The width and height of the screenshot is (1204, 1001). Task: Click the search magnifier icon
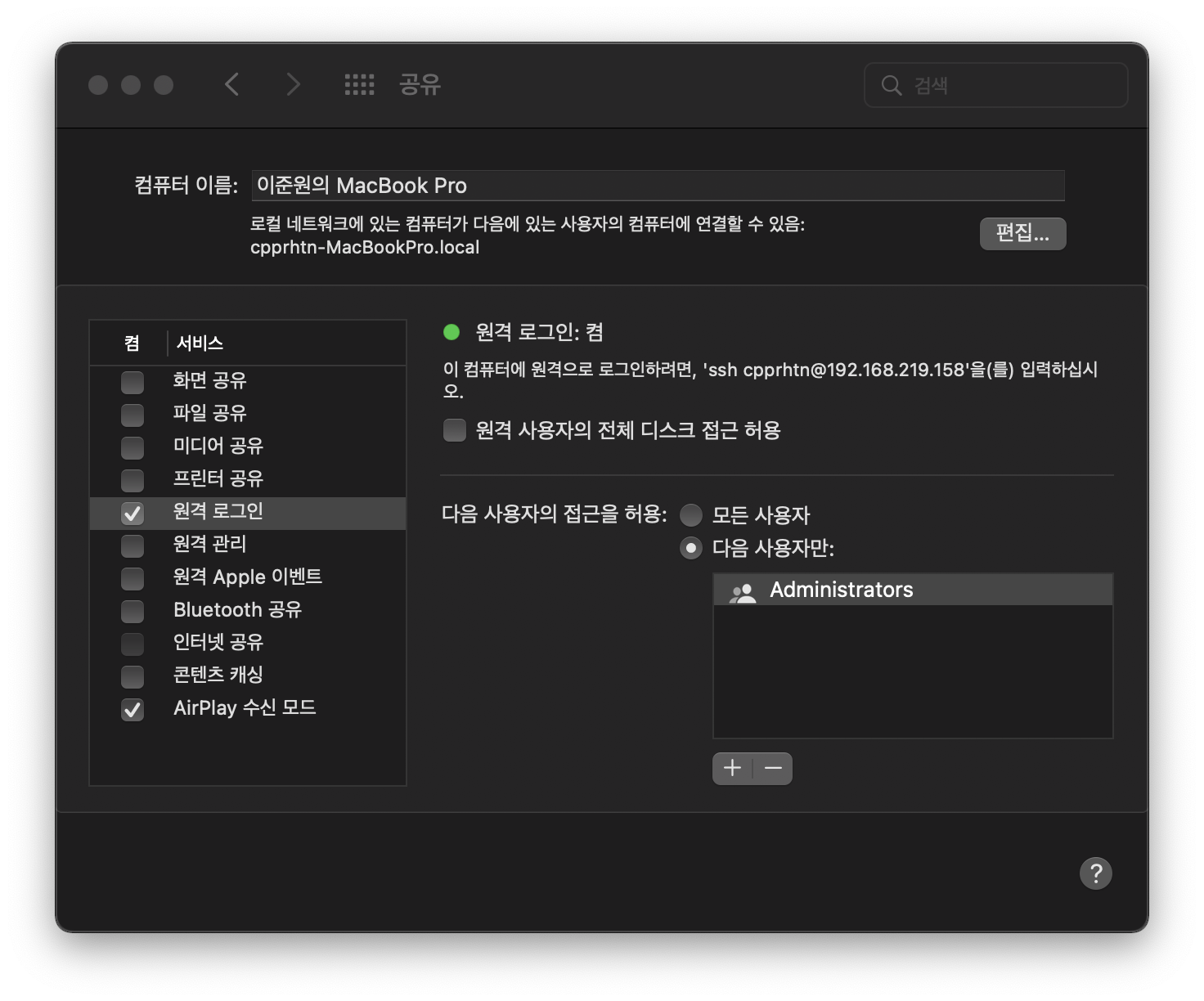(x=892, y=85)
